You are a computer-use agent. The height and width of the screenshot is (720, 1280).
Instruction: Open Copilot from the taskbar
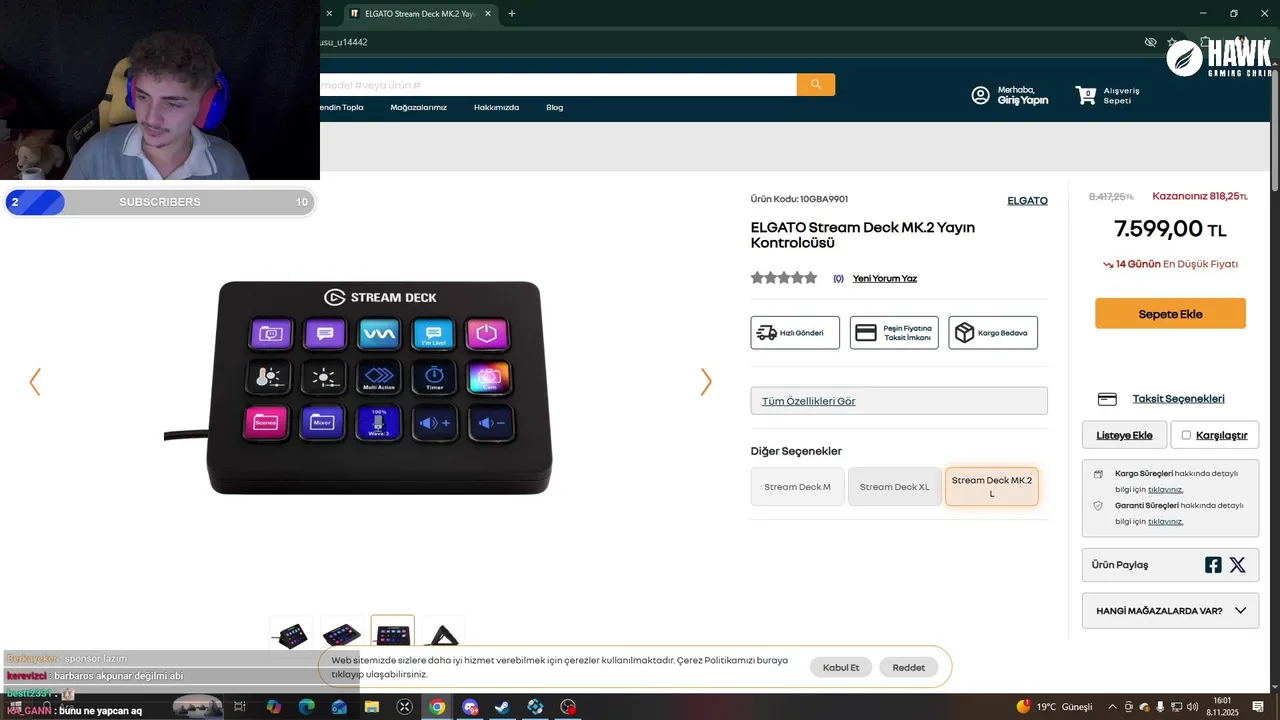pyautogui.click(x=273, y=707)
